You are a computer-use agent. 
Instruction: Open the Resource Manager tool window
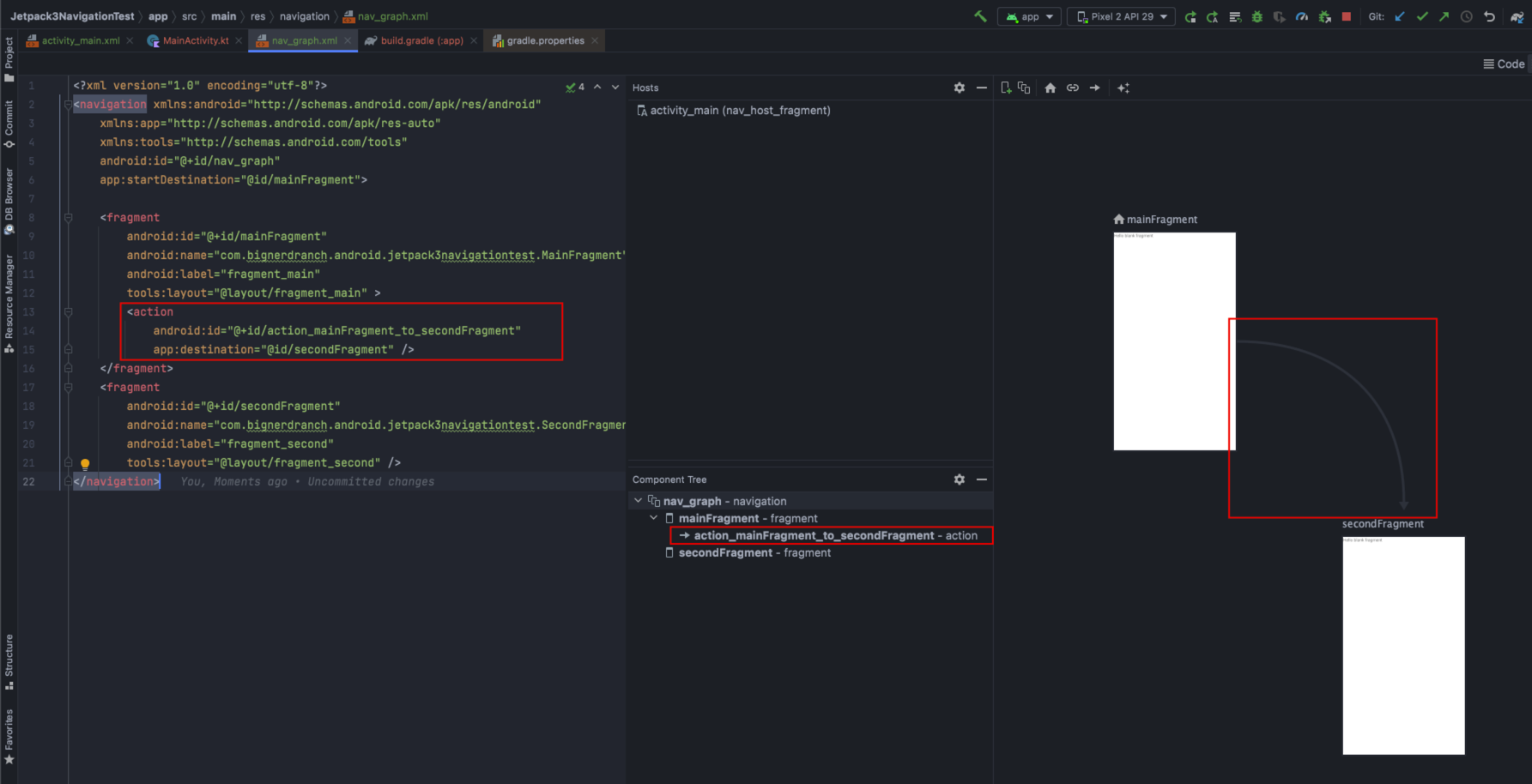tap(9, 303)
